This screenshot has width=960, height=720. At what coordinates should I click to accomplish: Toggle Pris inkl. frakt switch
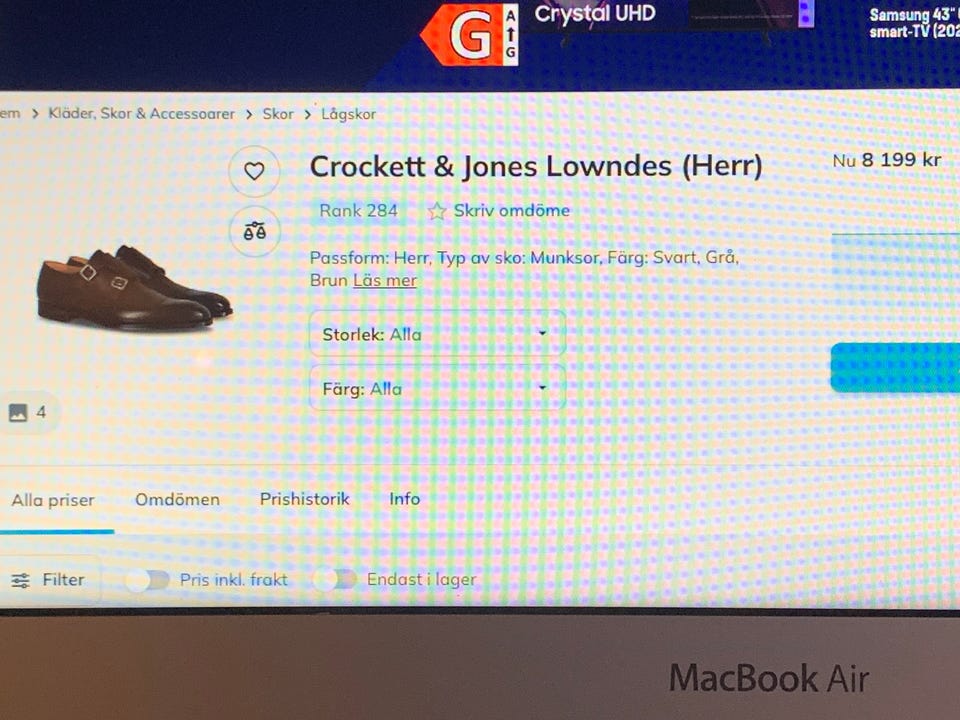[148, 580]
